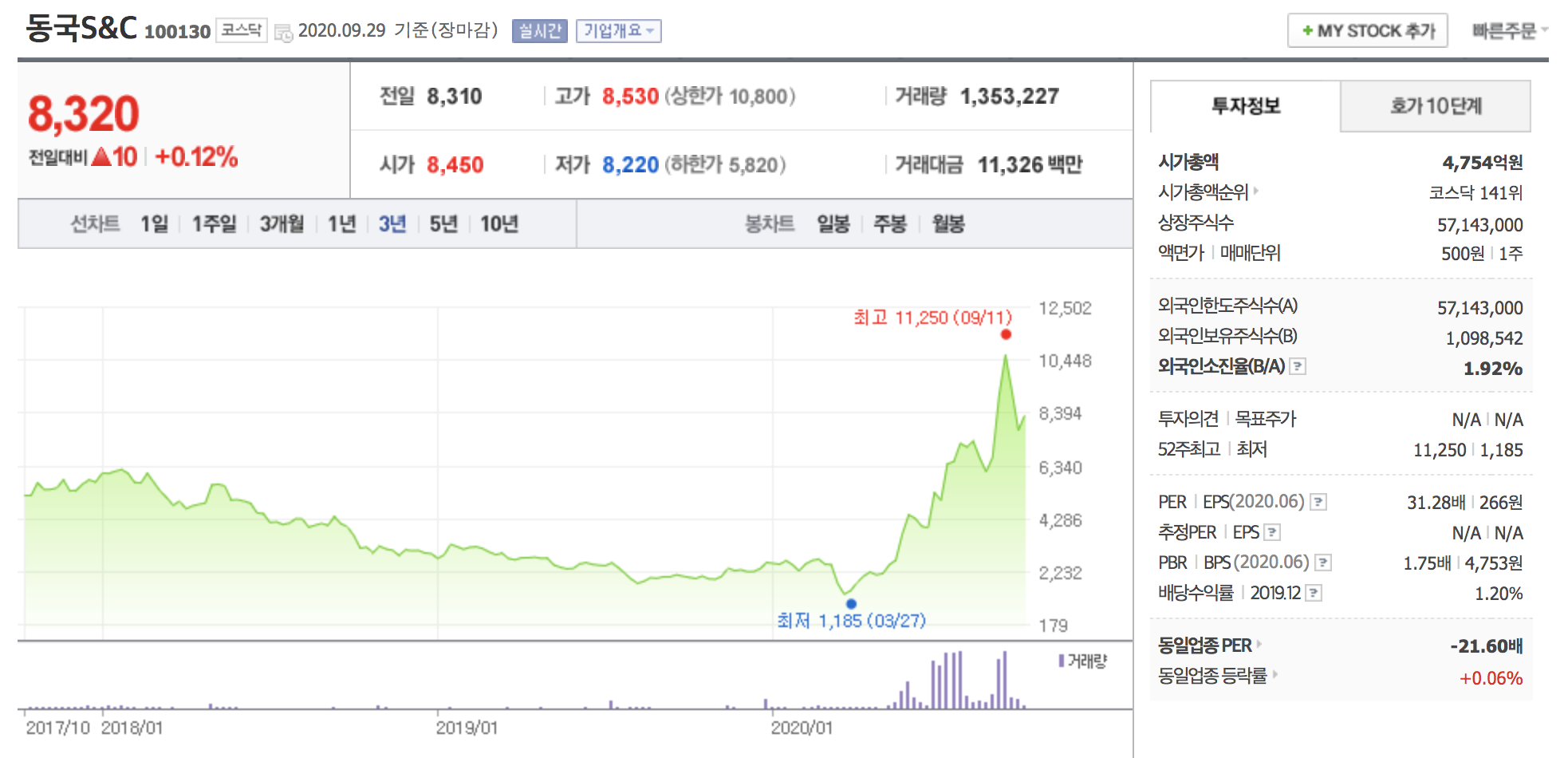Open help icon next to 외국인소진율(B/A)

click(1298, 366)
